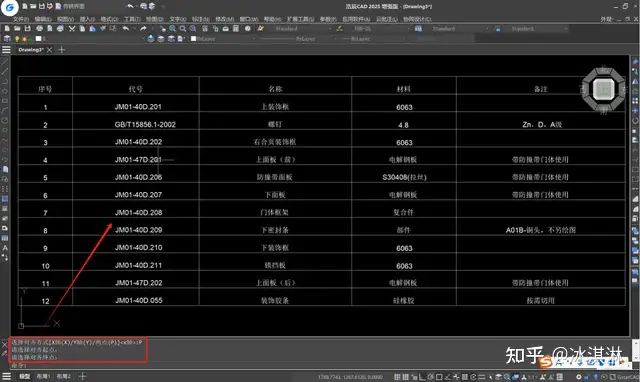This screenshot has height=382, width=640.
Task: Click the Properties palette icon
Action: 205,29
